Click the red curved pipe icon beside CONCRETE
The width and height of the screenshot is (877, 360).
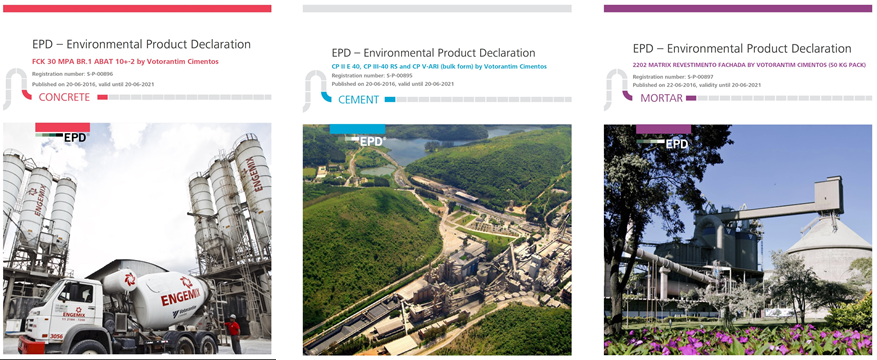click(x=26, y=94)
